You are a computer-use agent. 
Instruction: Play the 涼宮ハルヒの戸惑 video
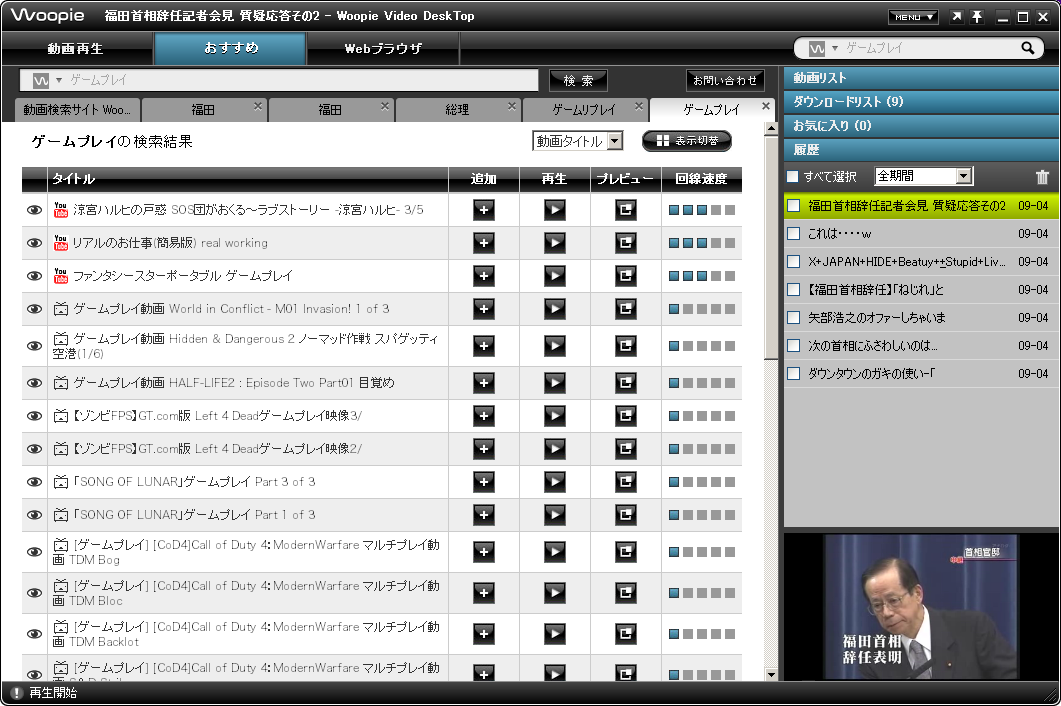pyautogui.click(x=554, y=210)
